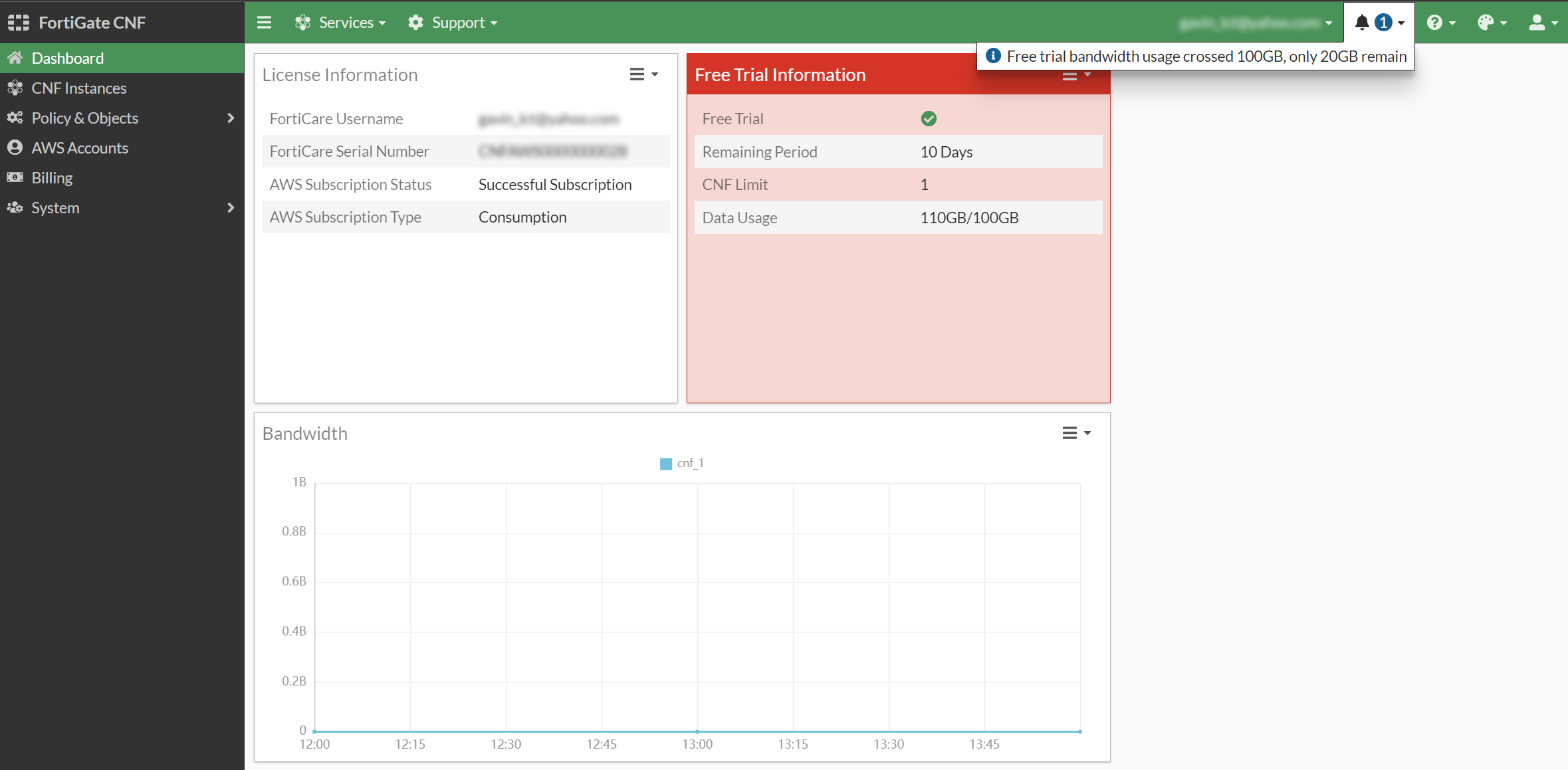
Task: Open the notification bell icon
Action: click(x=1362, y=23)
